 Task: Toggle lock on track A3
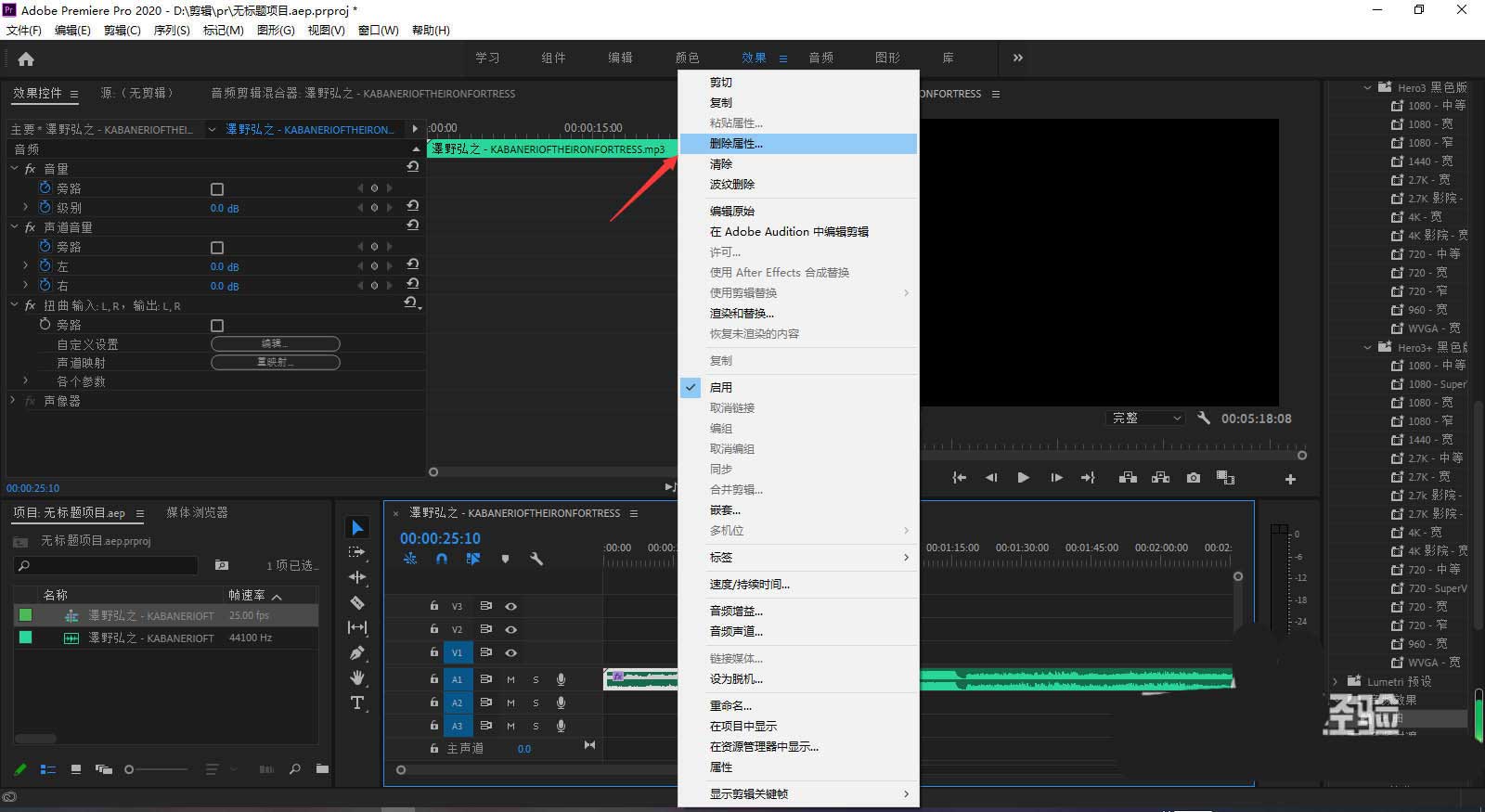433,726
